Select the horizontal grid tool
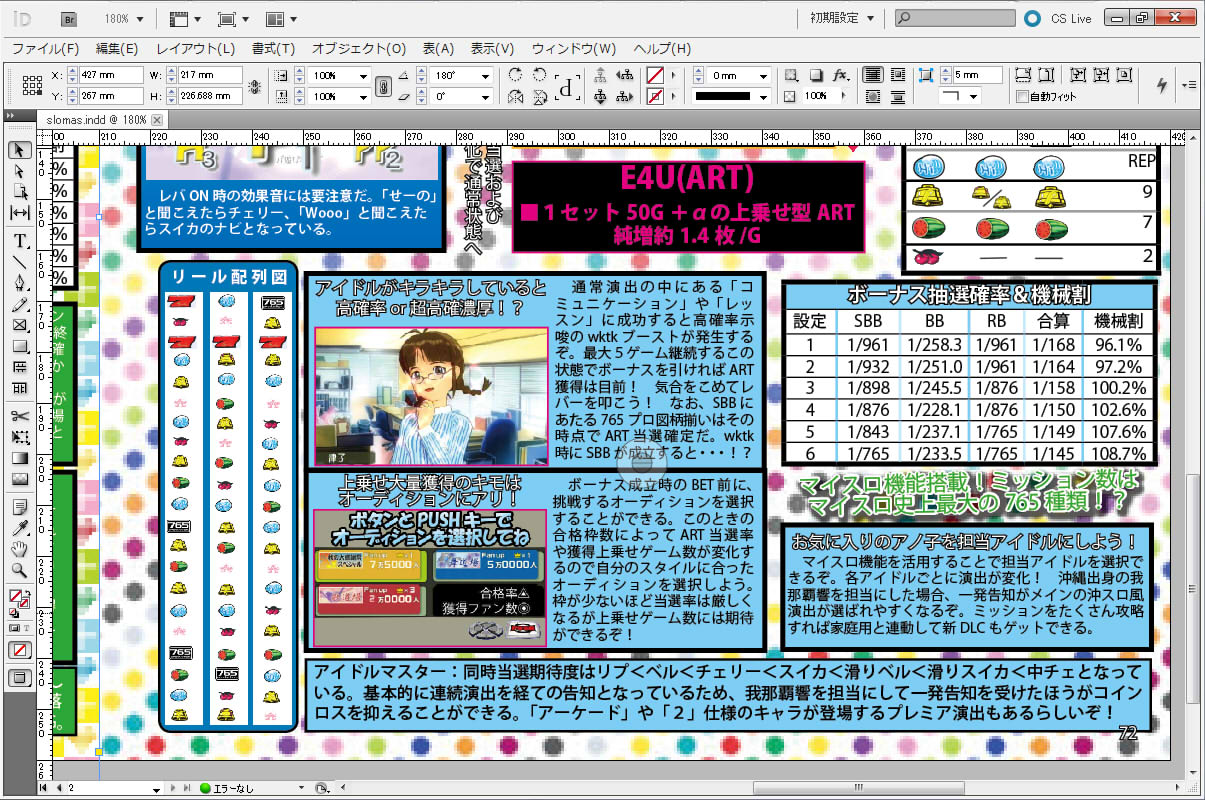The height and width of the screenshot is (800, 1205). [19, 367]
